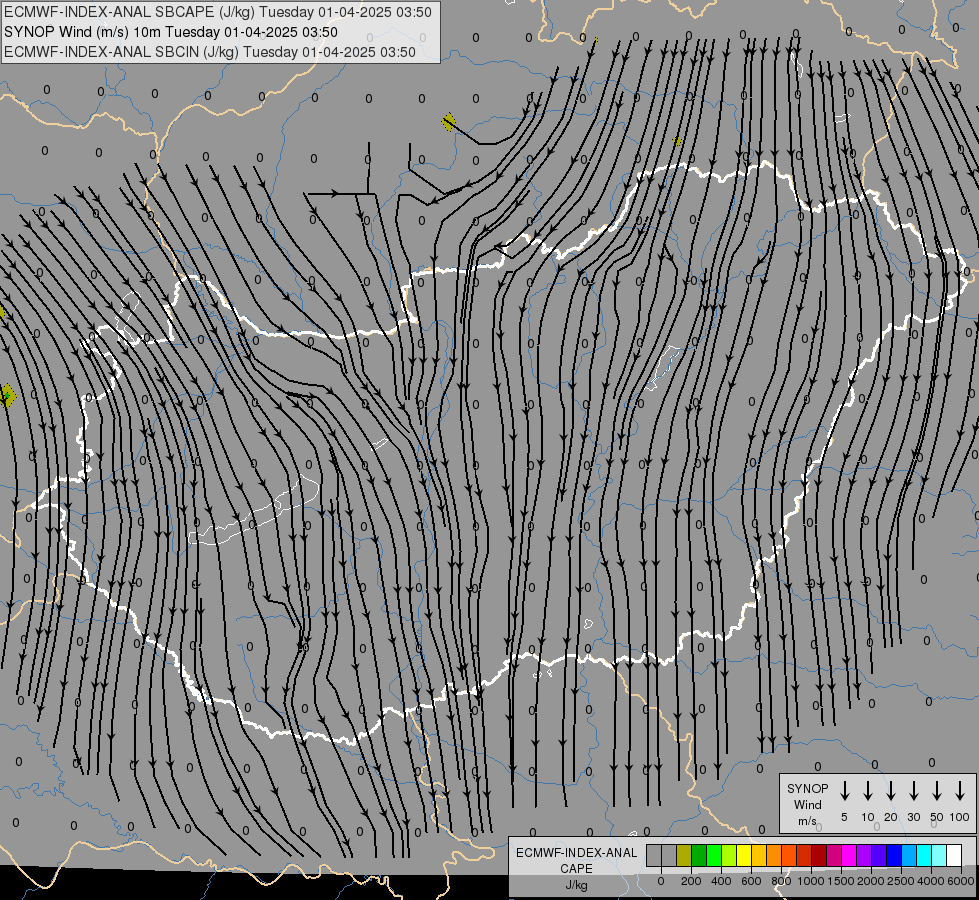
Task: Pick the orange-red swatch right of 800 tick
Action: tap(789, 855)
